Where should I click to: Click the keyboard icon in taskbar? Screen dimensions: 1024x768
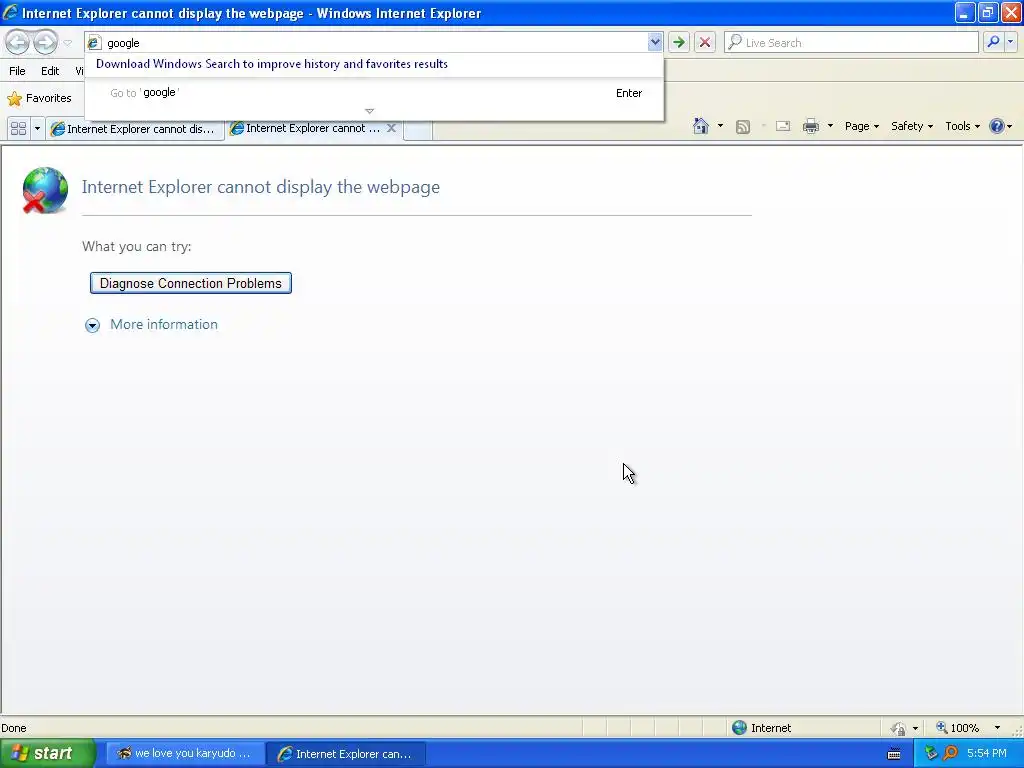(894, 754)
